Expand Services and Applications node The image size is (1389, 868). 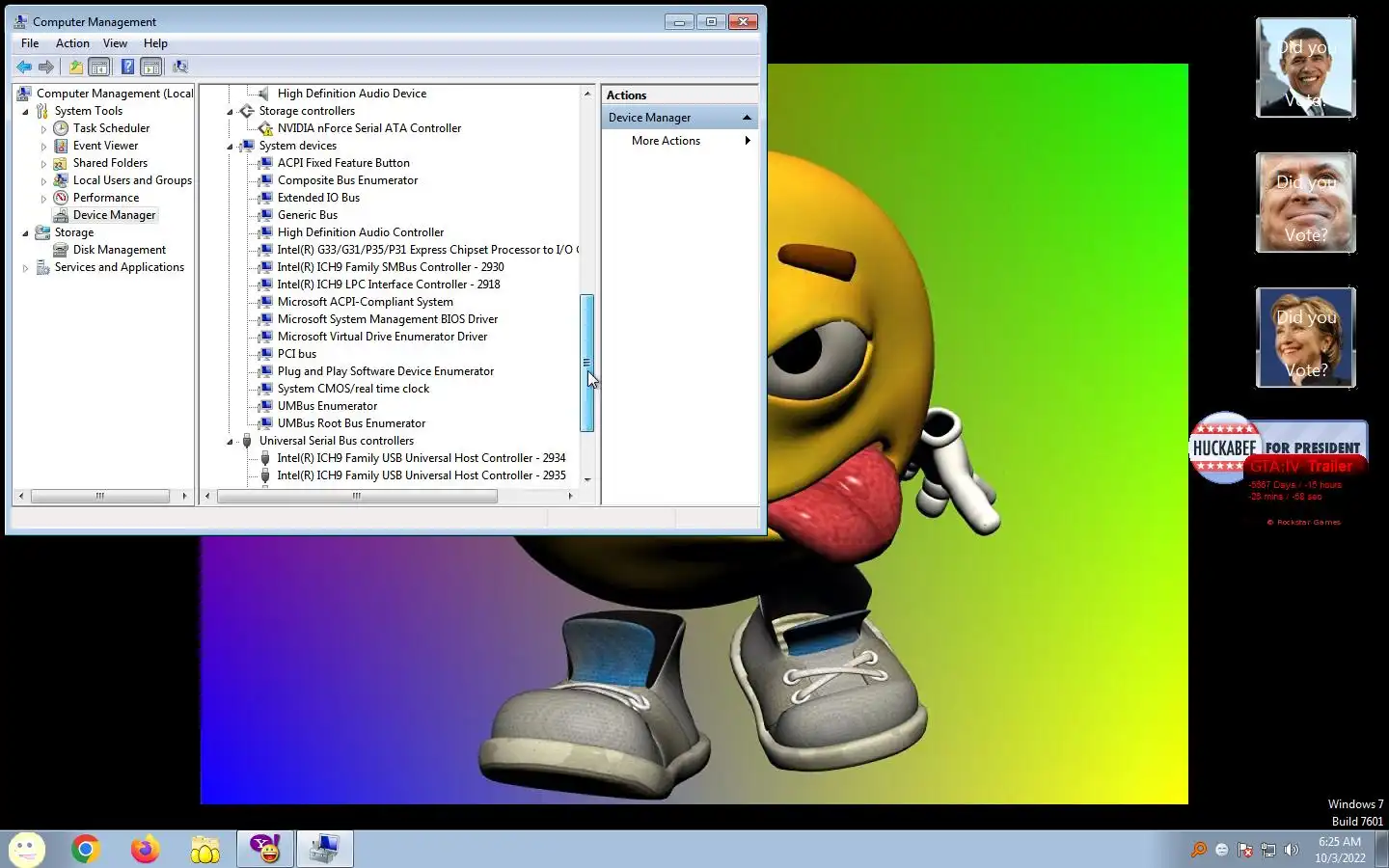point(26,268)
